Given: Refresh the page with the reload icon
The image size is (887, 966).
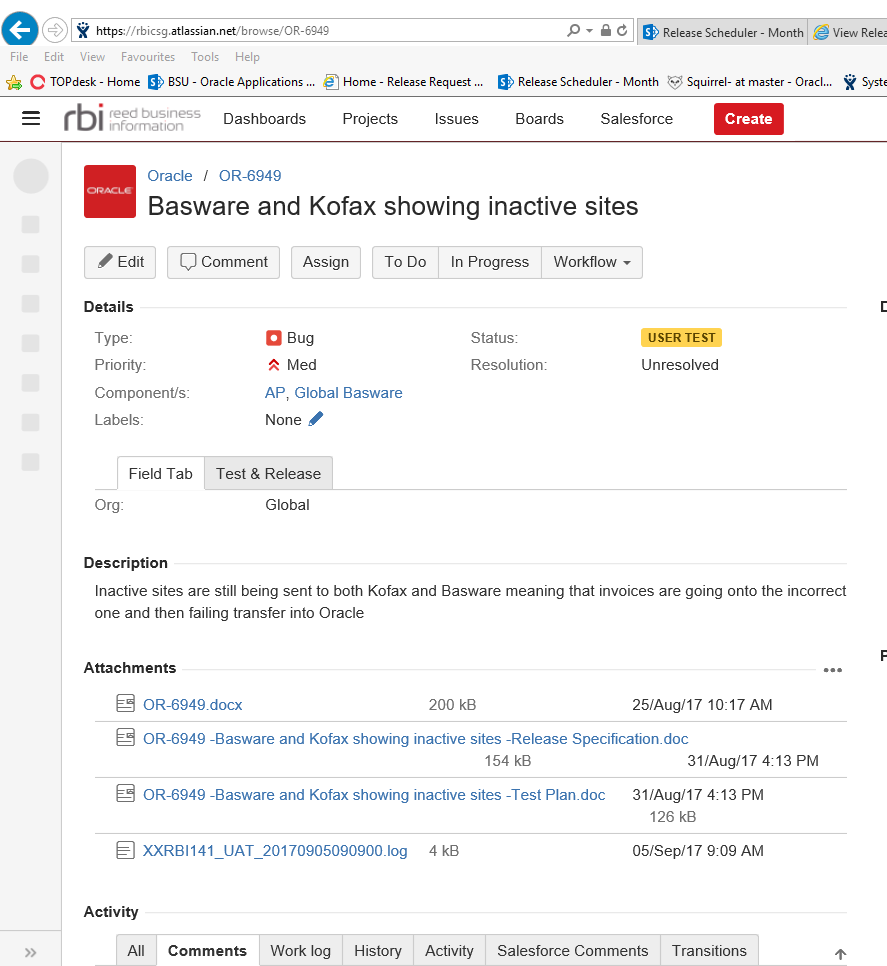Looking at the screenshot, I should [x=622, y=30].
